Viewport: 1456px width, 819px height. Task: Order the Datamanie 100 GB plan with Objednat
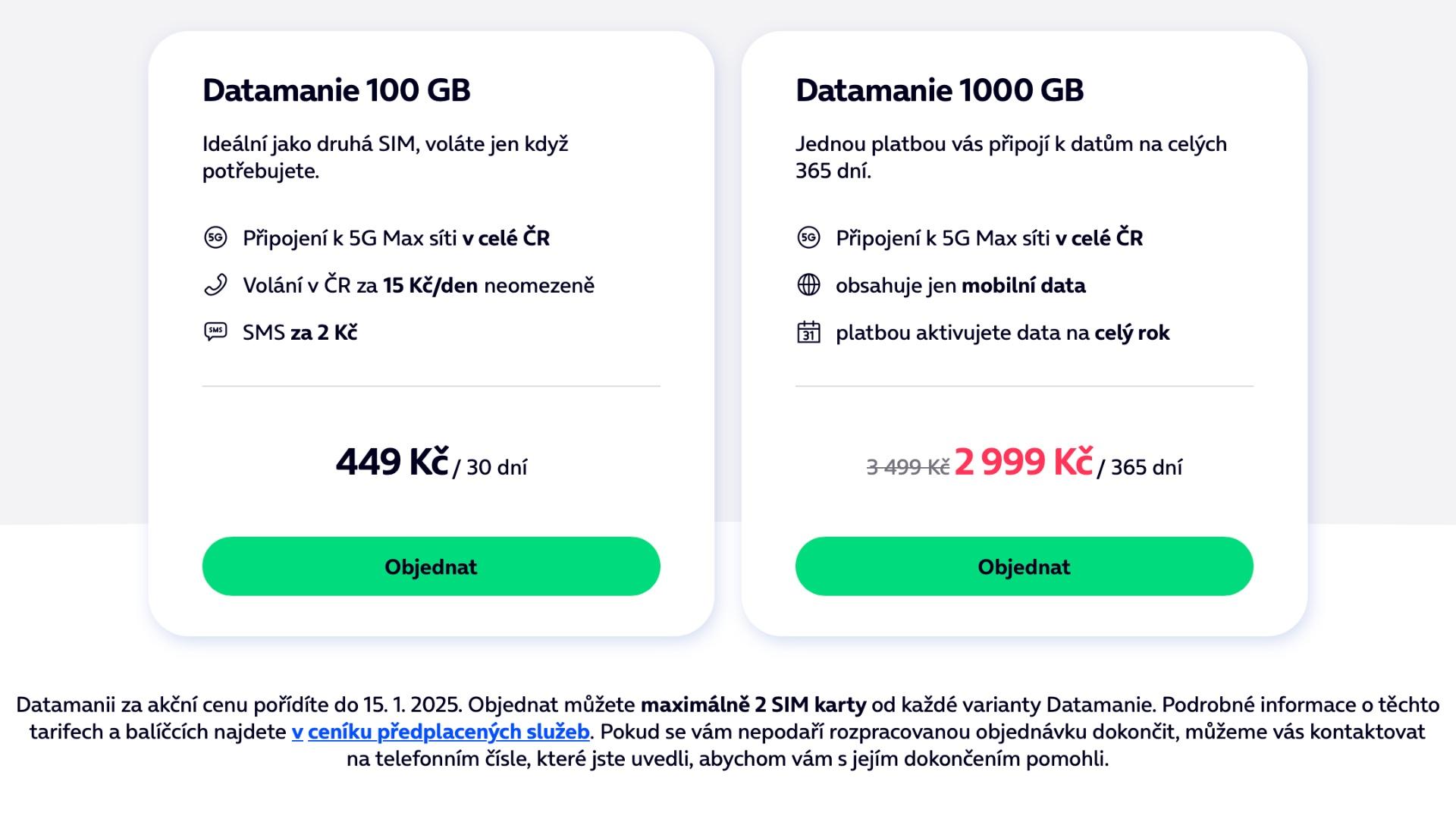click(x=431, y=566)
